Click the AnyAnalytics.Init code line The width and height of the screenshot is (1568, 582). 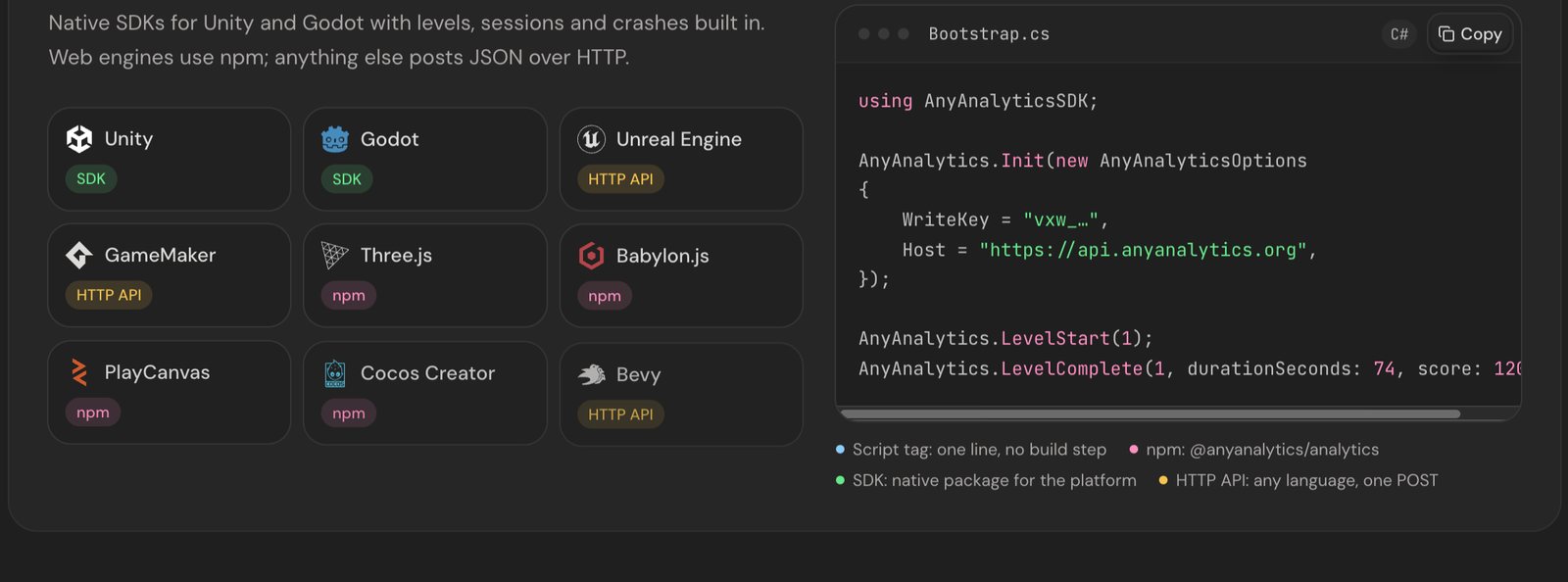pyautogui.click(x=1083, y=161)
